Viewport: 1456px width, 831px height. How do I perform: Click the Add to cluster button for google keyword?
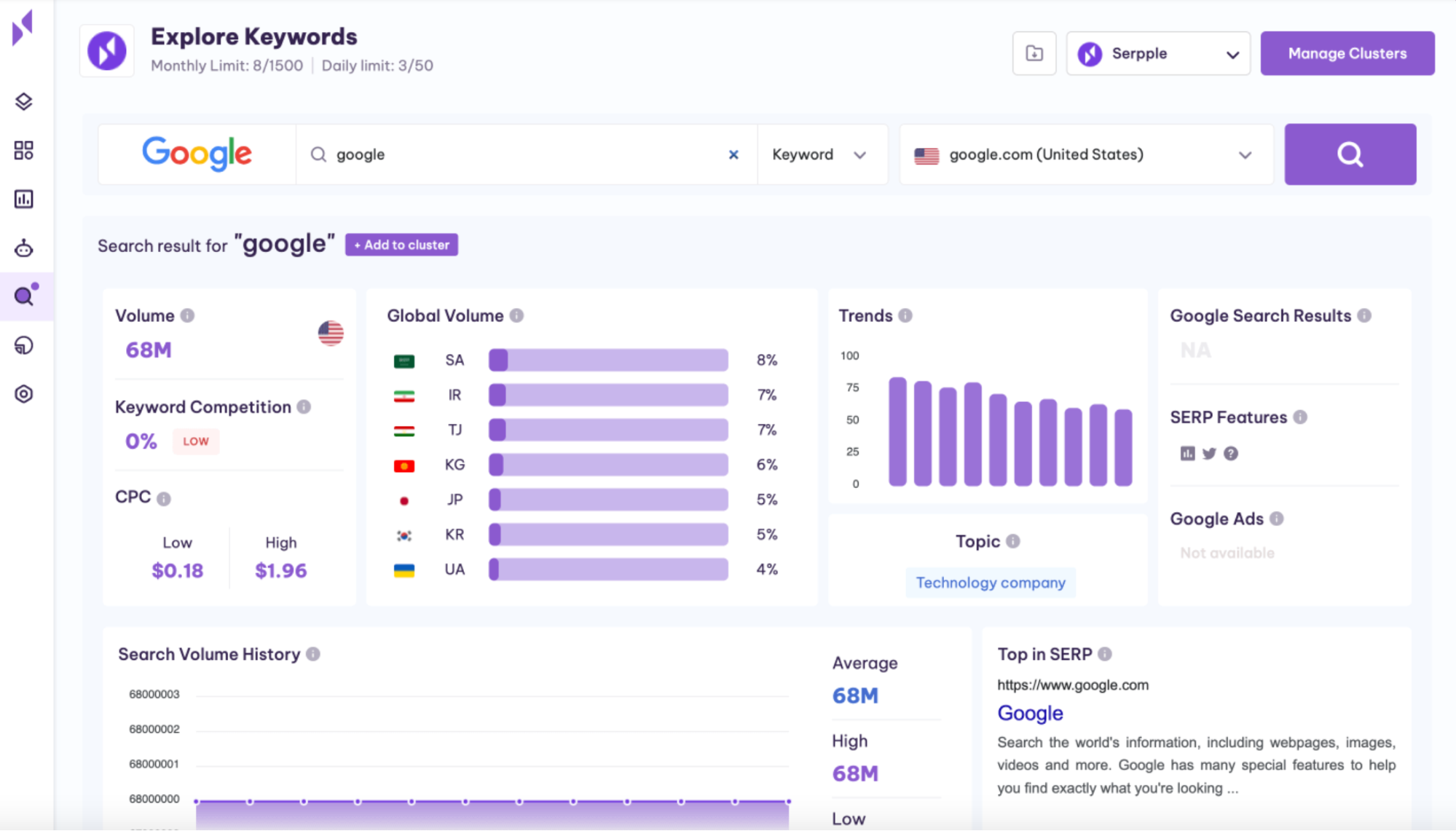[402, 245]
